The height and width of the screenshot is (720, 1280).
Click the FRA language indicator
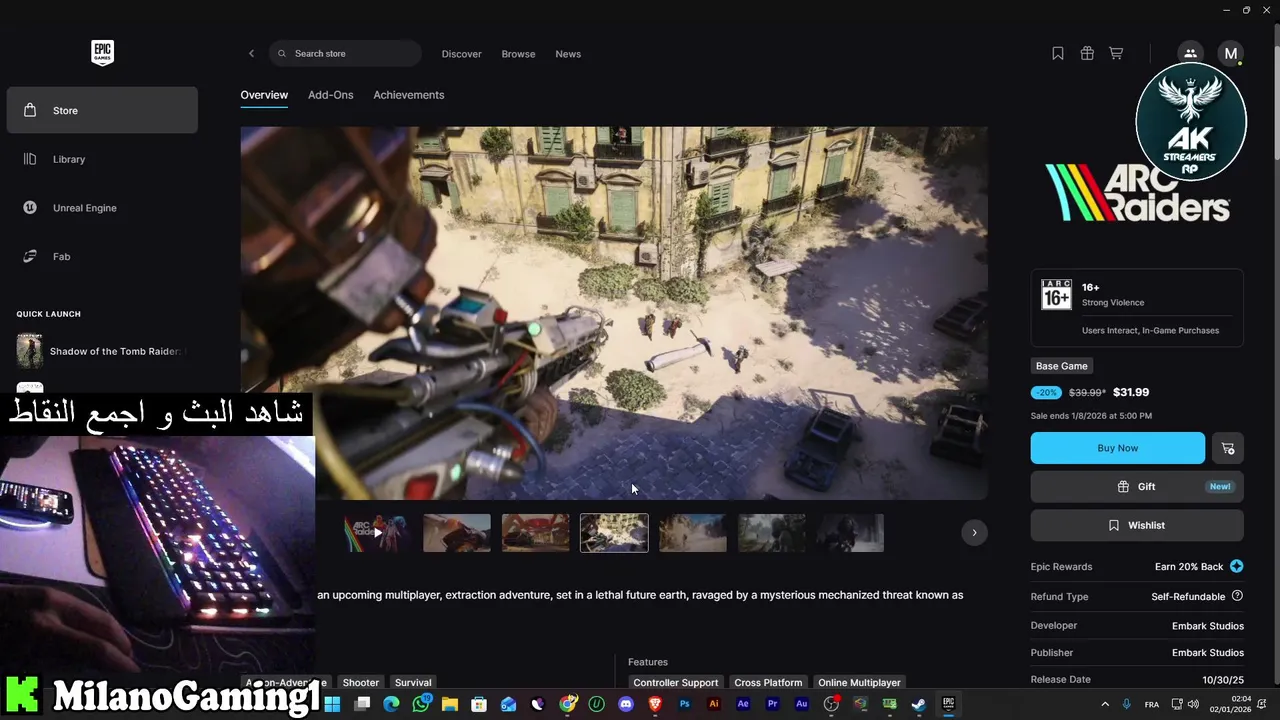(x=1152, y=705)
